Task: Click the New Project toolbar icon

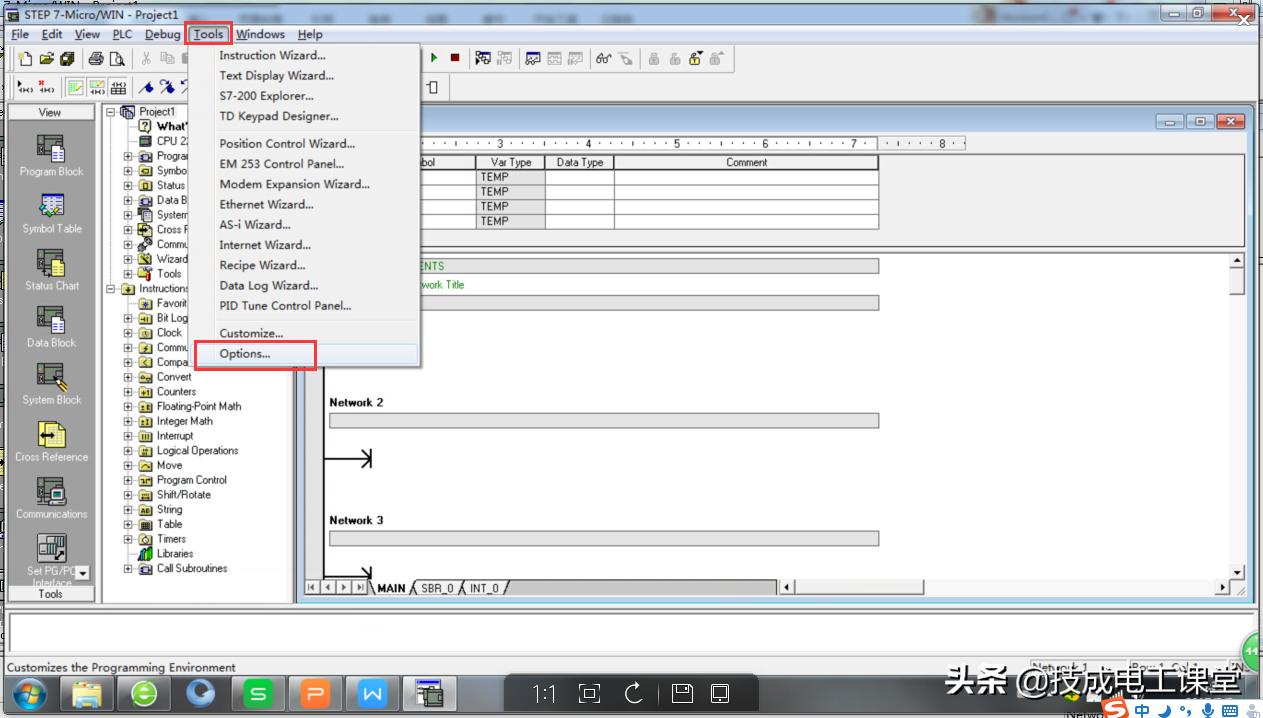Action: [x=25, y=58]
